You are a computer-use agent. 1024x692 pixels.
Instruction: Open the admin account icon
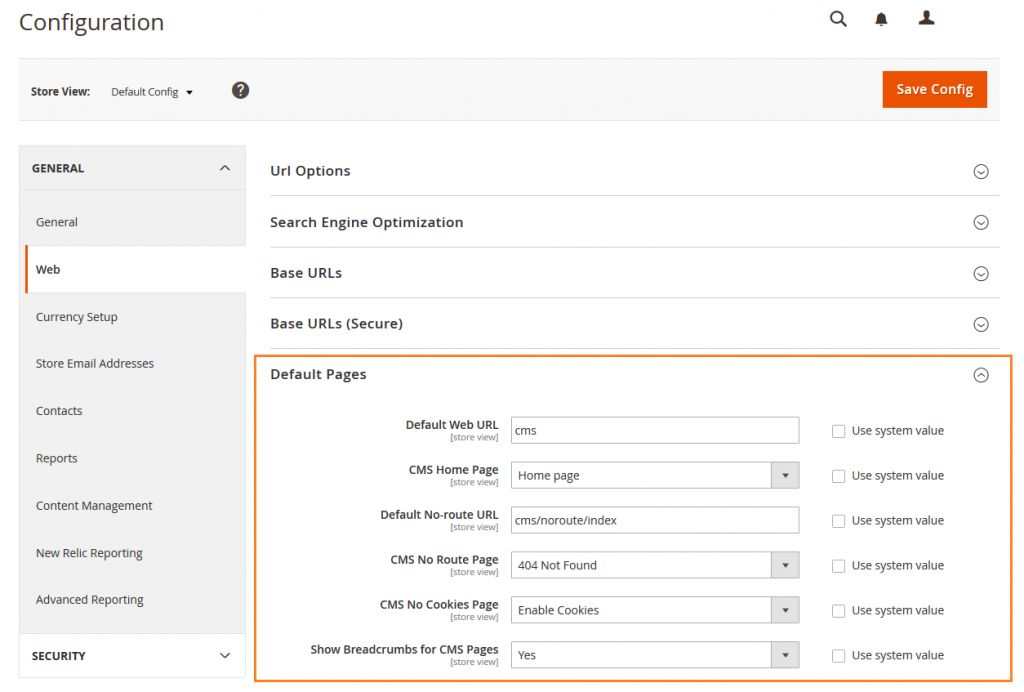(x=925, y=18)
